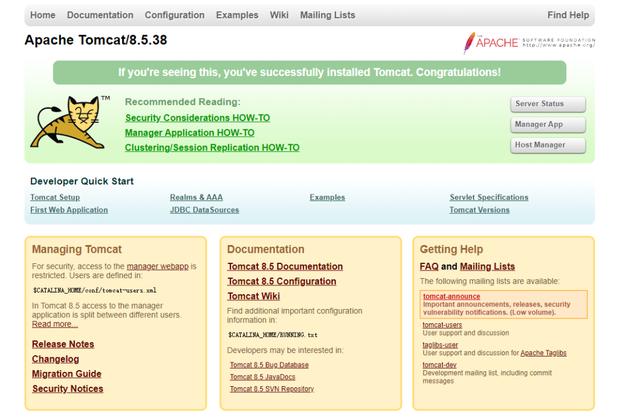The height and width of the screenshot is (417, 640).
Task: Open the Migration Guide link
Action: pos(67,374)
